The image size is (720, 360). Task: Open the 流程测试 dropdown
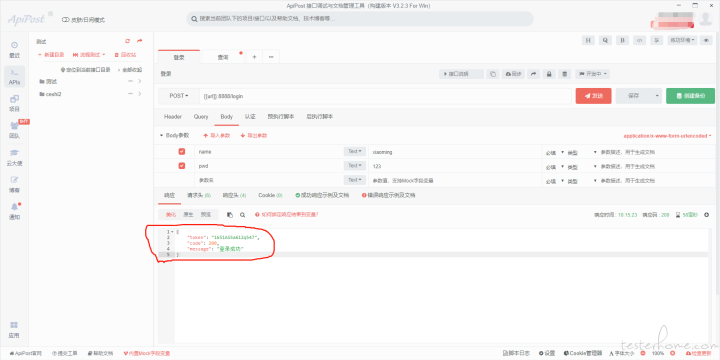[x=89, y=55]
